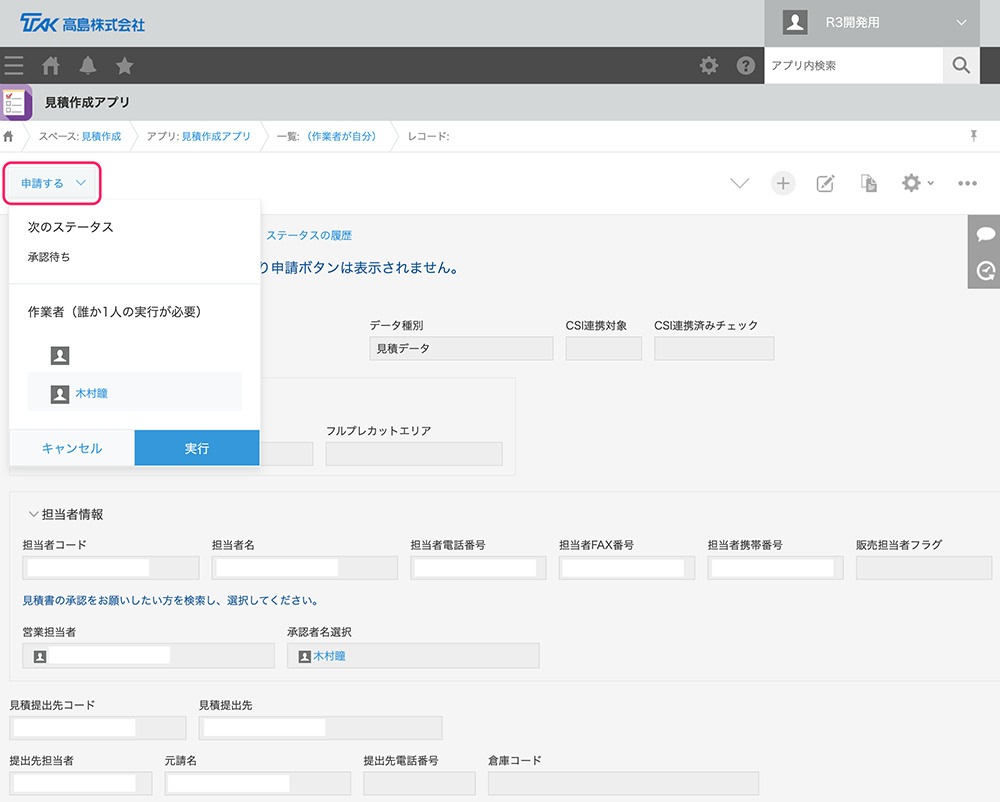This screenshot has height=802, width=1000.
Task: Click the 見積提出先 field
Action: [320, 728]
